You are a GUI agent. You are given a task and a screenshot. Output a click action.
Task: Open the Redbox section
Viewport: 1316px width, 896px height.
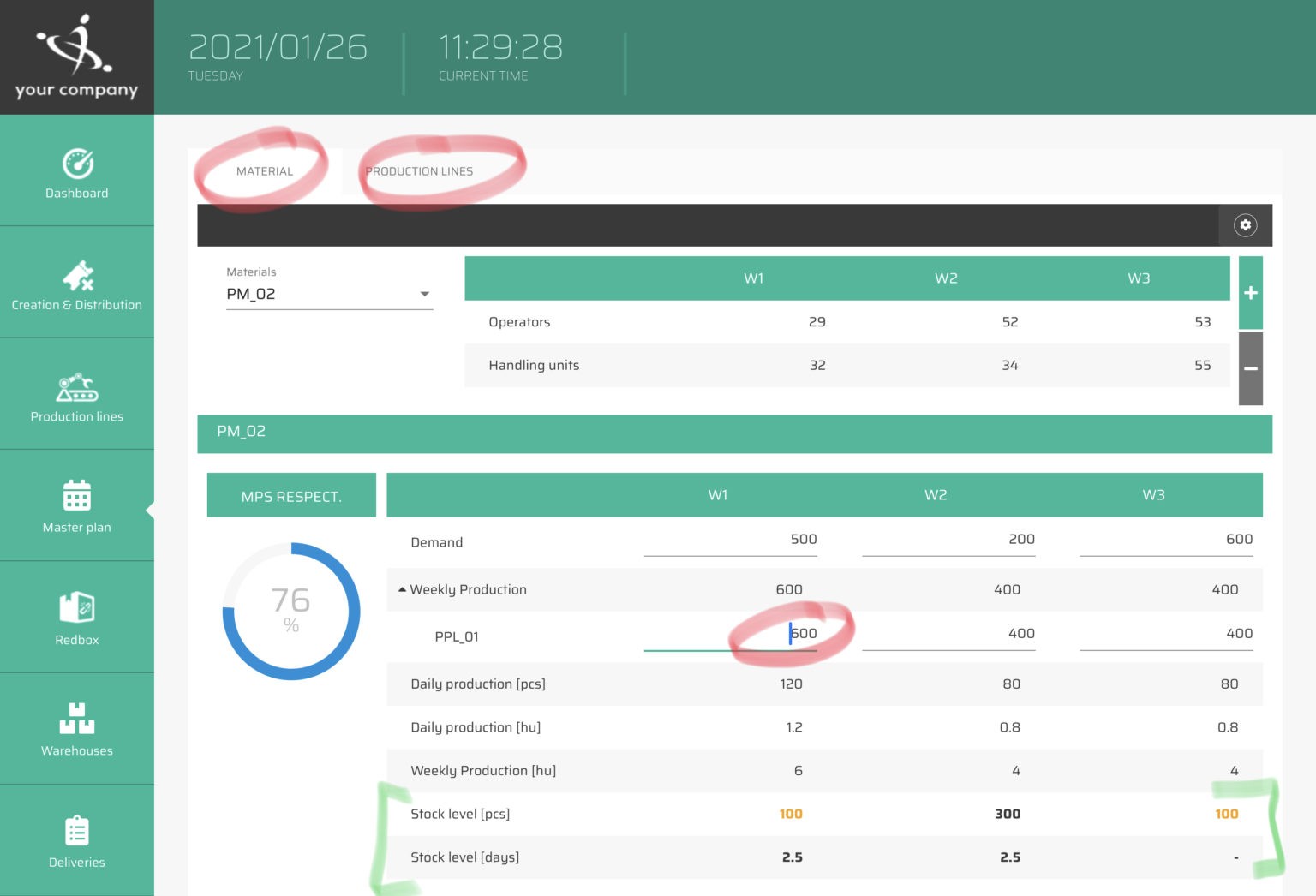coord(77,617)
